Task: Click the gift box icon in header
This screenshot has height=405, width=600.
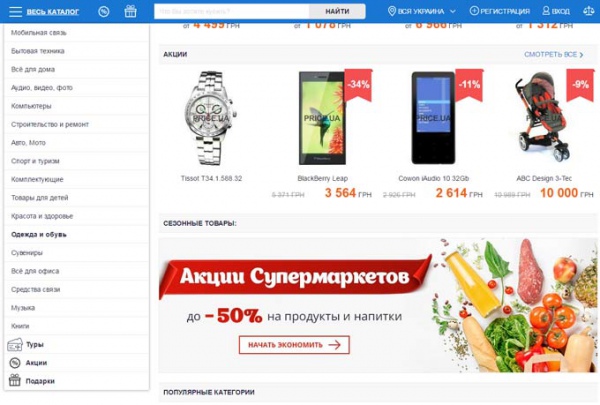Action: pos(130,11)
